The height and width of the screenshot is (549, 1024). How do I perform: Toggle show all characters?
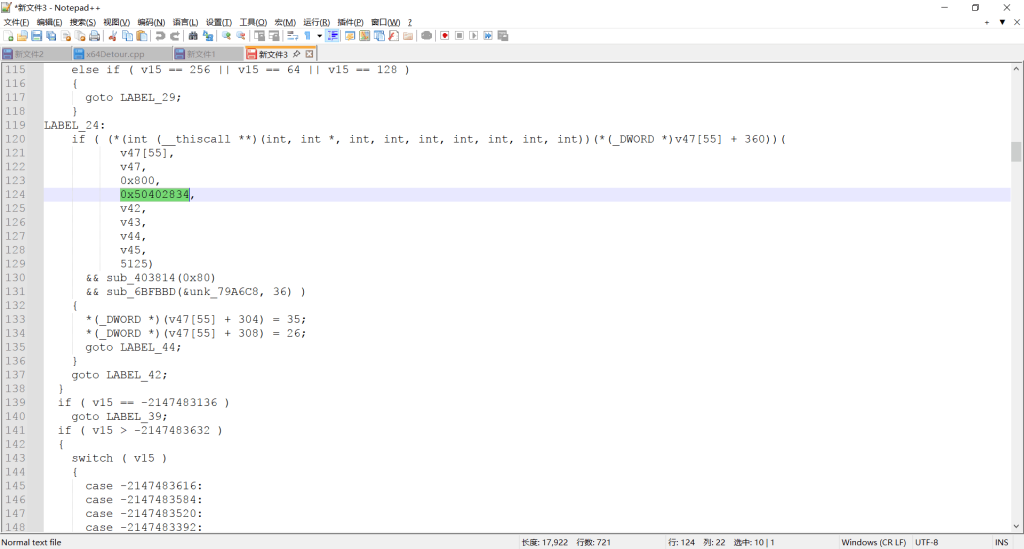click(307, 36)
